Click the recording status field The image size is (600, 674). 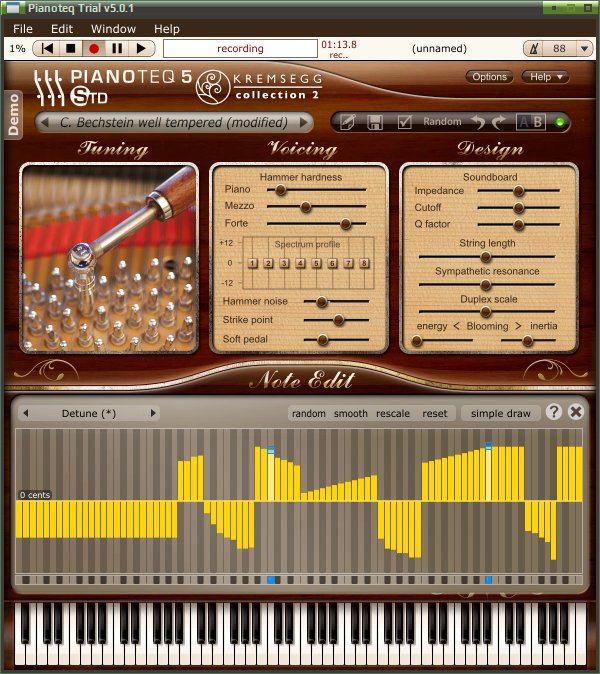[x=240, y=49]
